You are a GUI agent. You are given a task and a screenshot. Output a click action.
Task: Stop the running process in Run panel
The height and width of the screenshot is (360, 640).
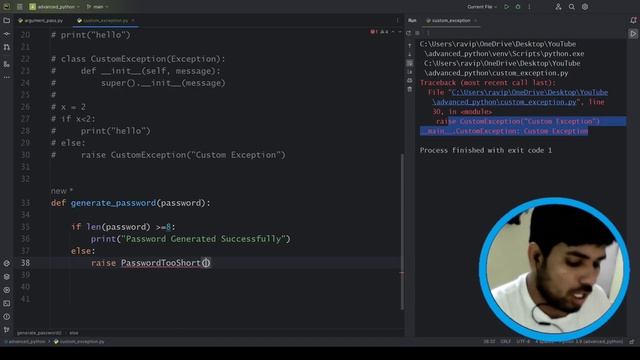tap(417, 33)
